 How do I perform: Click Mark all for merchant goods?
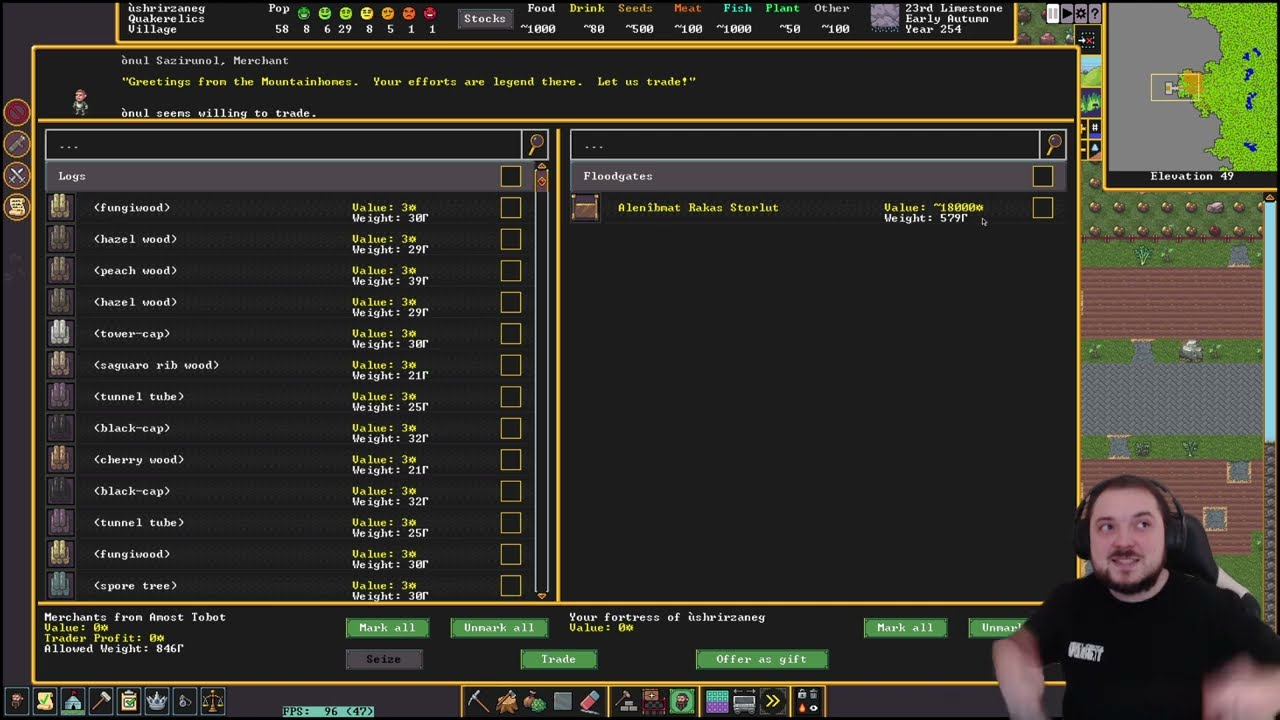click(x=387, y=628)
